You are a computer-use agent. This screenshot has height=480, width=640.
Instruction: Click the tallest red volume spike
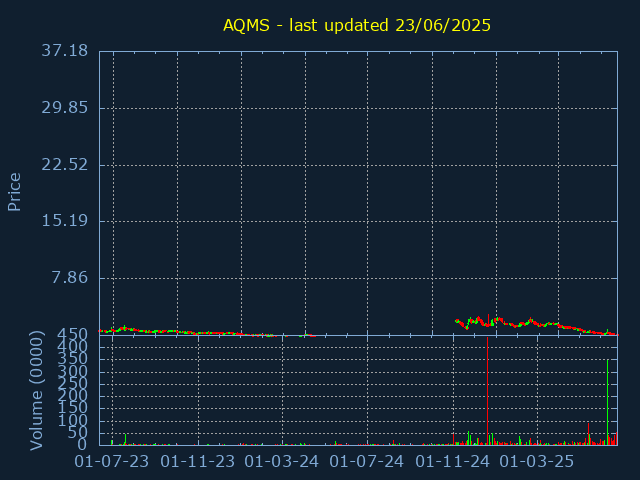click(487, 391)
